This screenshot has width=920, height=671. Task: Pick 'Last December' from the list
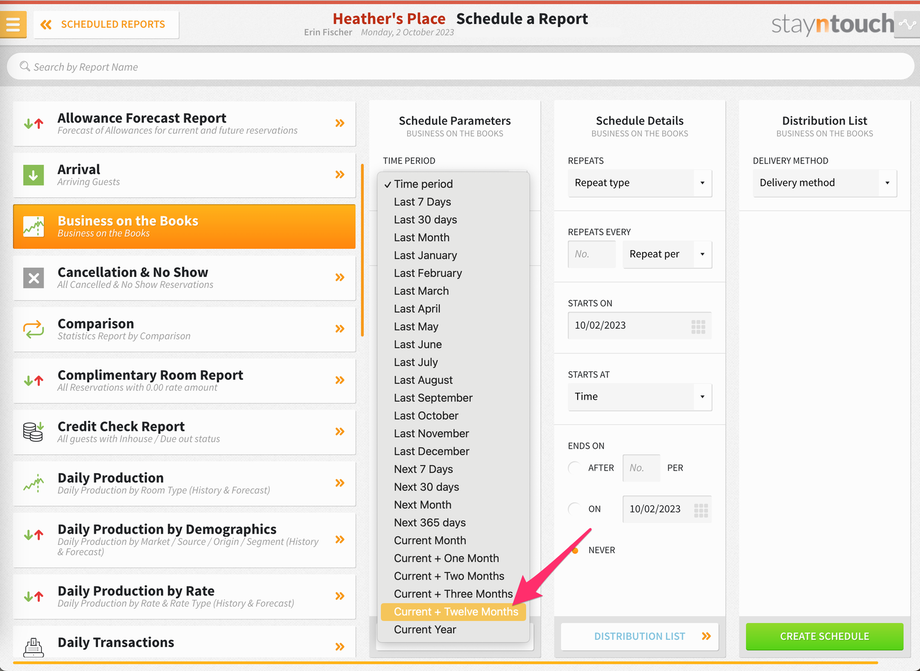(x=454, y=451)
